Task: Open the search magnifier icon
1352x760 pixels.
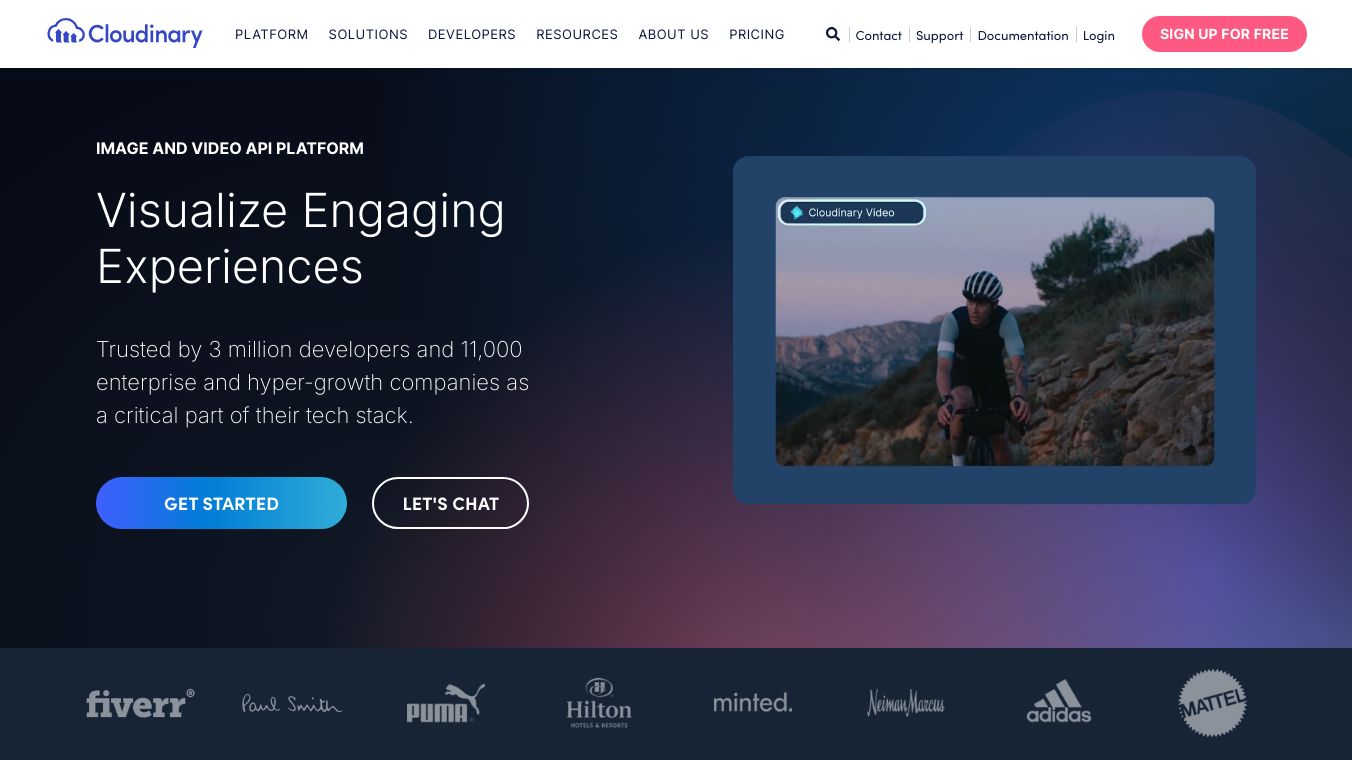Action: (833, 34)
